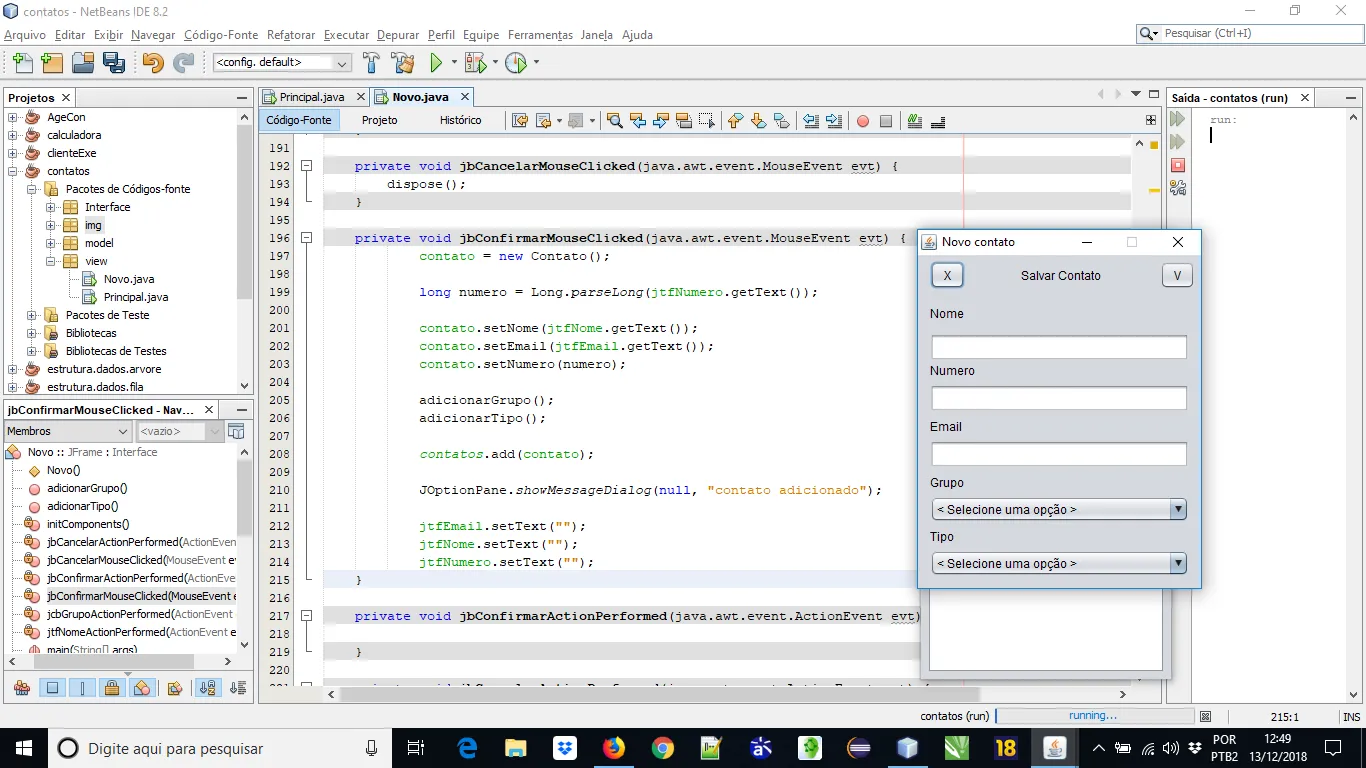1366x768 pixels.
Task: Click the running progress bar in status bar
Action: [x=1094, y=716]
